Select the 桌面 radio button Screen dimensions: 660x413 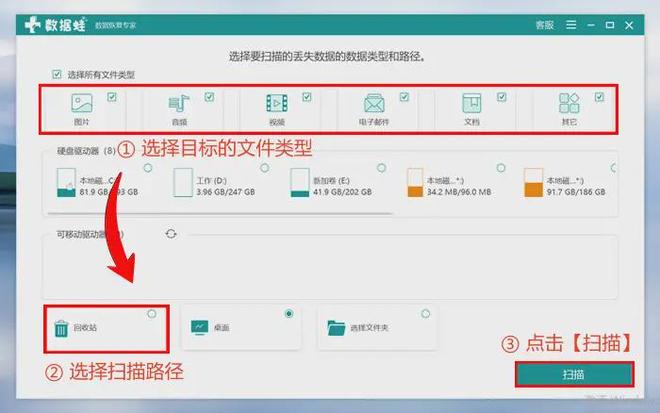click(x=289, y=314)
